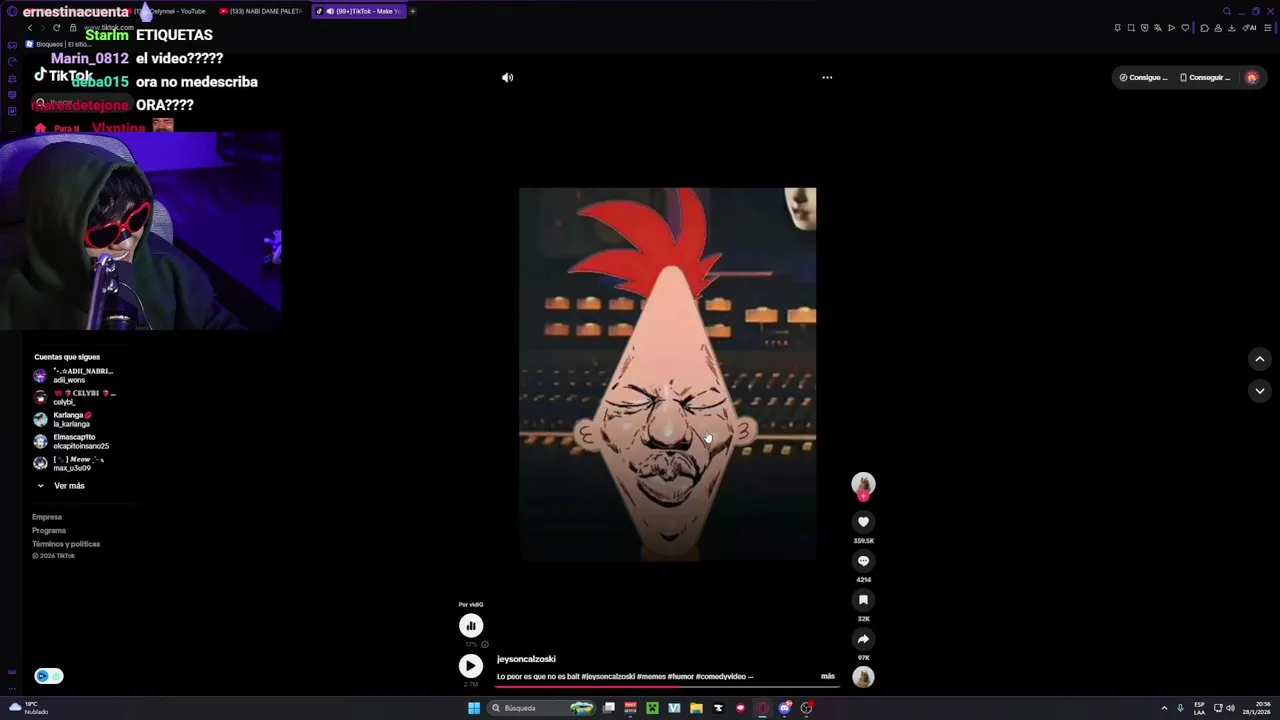Image resolution: width=1280 pixels, height=720 pixels.
Task: Go to the previous video with up chevron
Action: coord(1260,359)
